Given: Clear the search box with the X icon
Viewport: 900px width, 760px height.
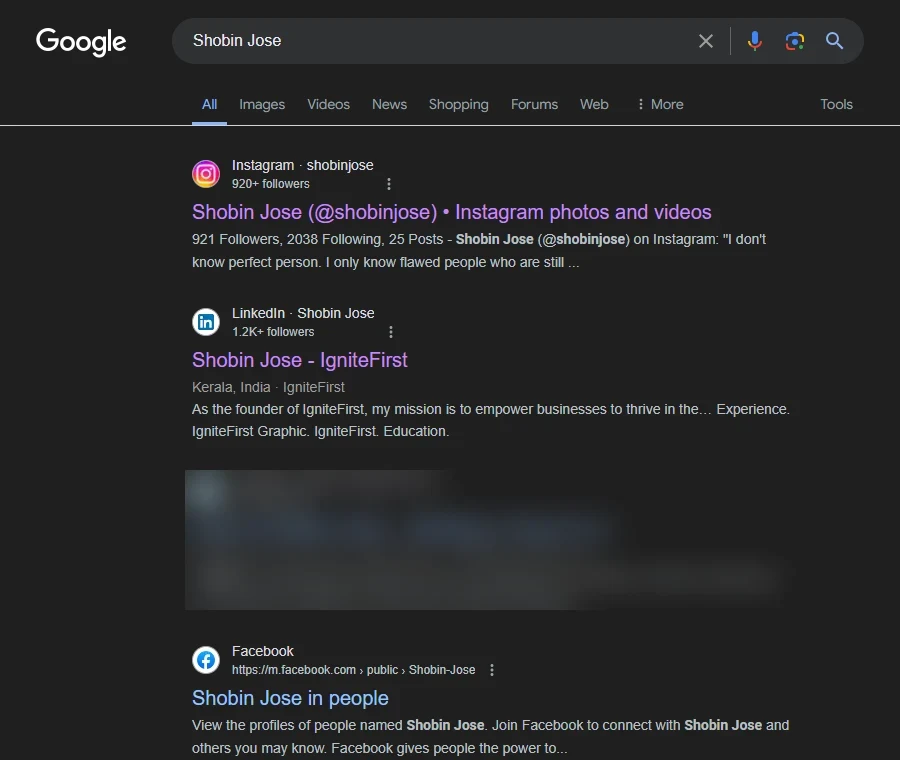Looking at the screenshot, I should click(x=705, y=41).
